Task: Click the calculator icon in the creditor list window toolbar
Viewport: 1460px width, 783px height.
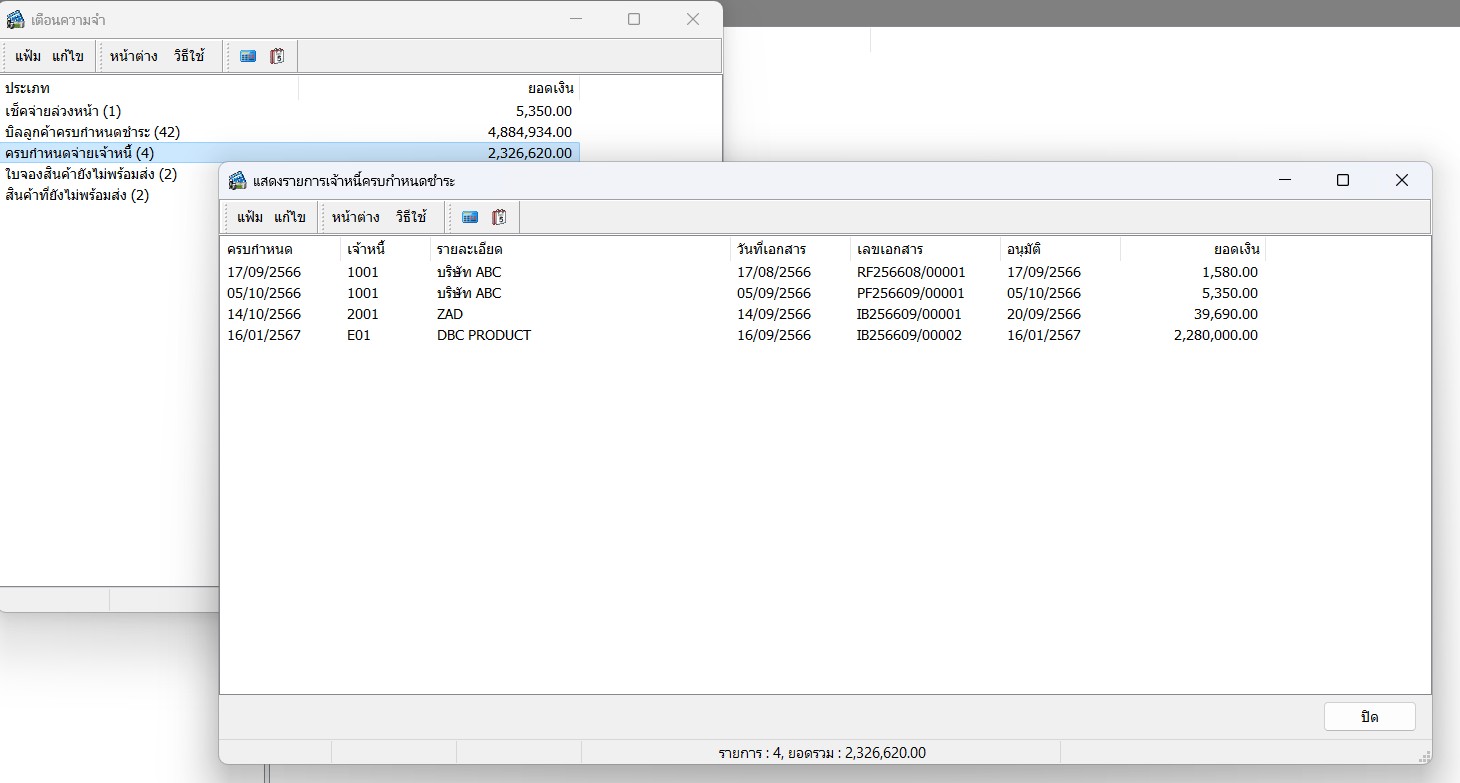Action: (470, 217)
